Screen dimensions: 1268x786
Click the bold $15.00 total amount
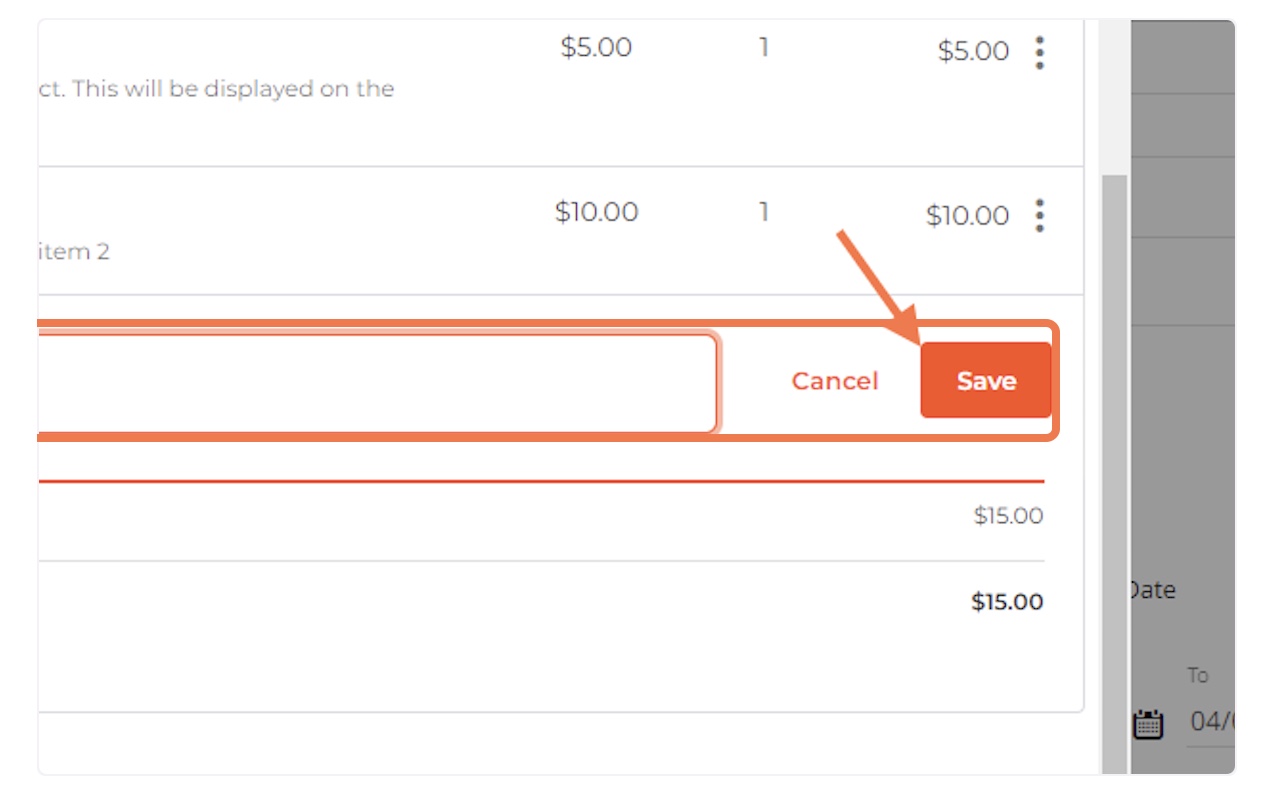tap(1007, 602)
